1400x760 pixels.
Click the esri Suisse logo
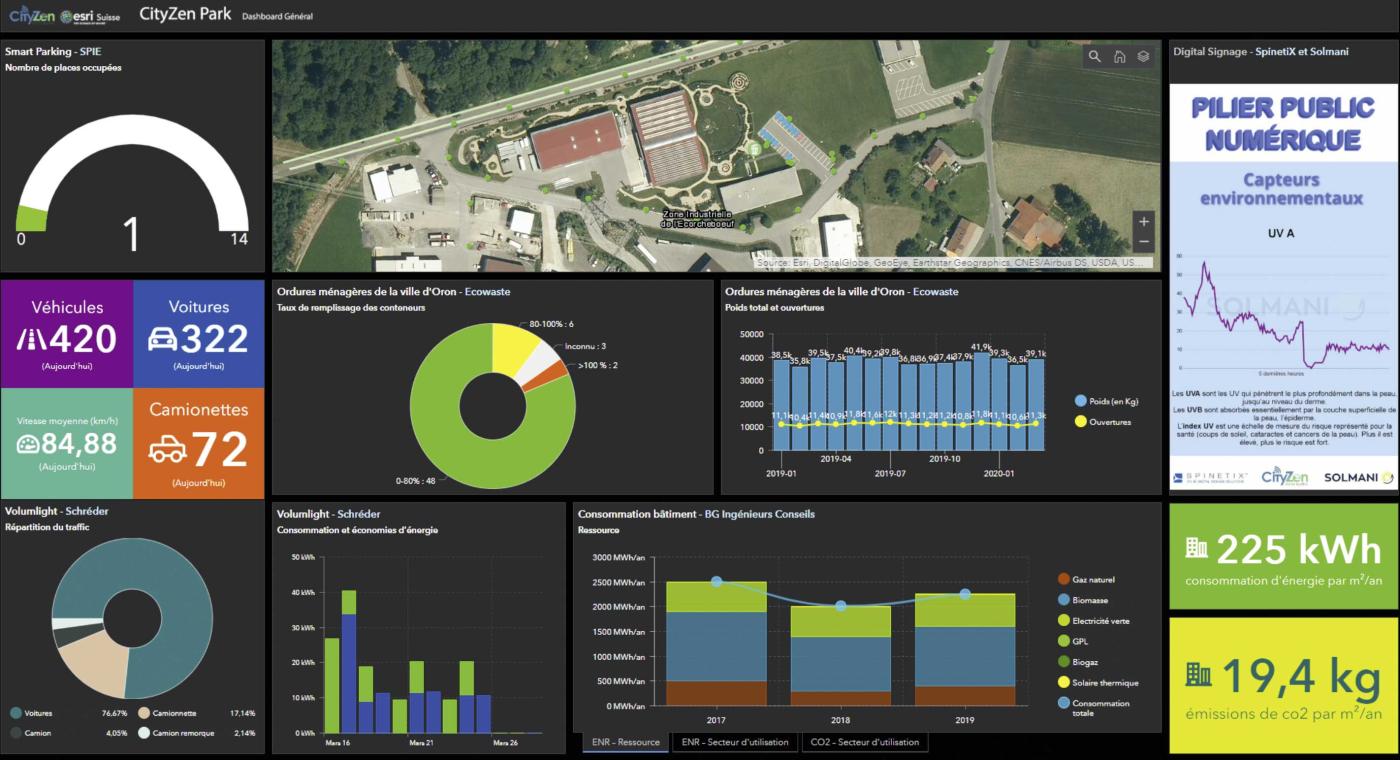tap(92, 16)
